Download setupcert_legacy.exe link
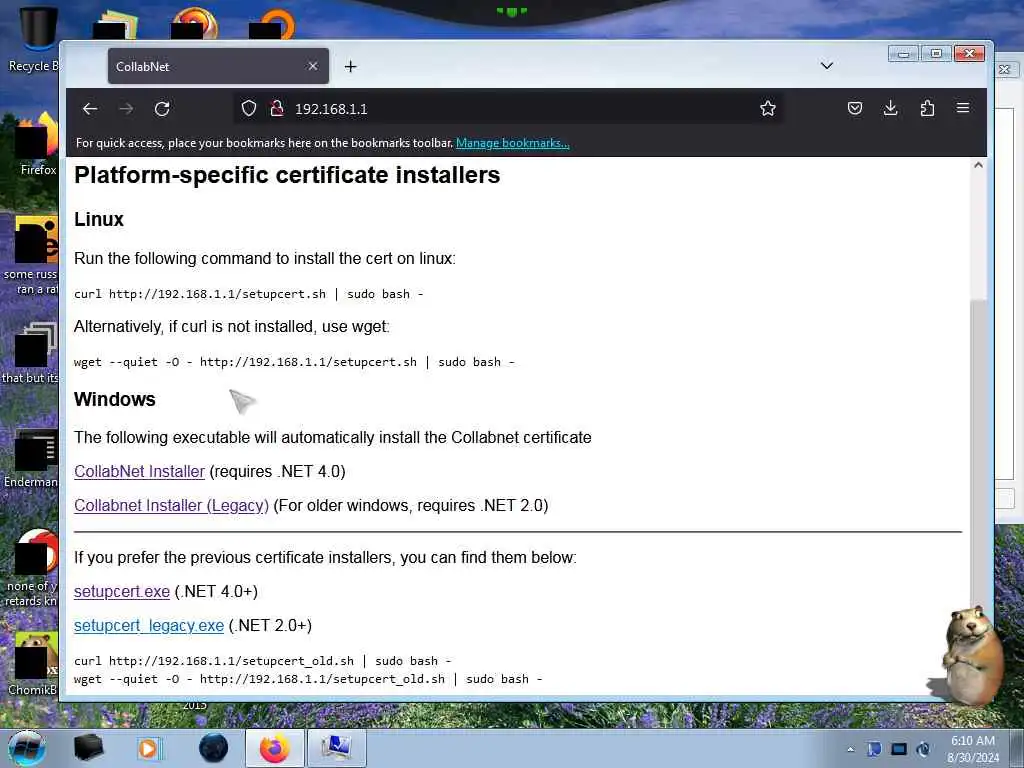 (149, 626)
